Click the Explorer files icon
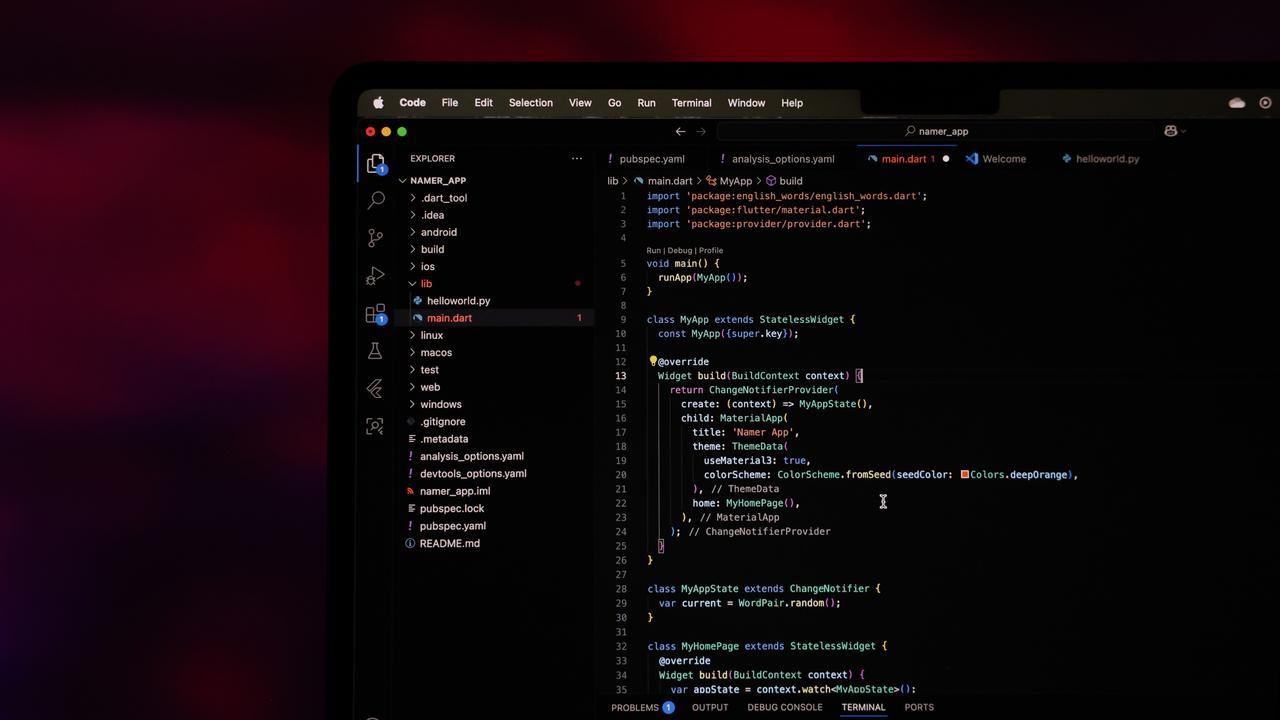Viewport: 1280px width, 720px height. pos(376,163)
